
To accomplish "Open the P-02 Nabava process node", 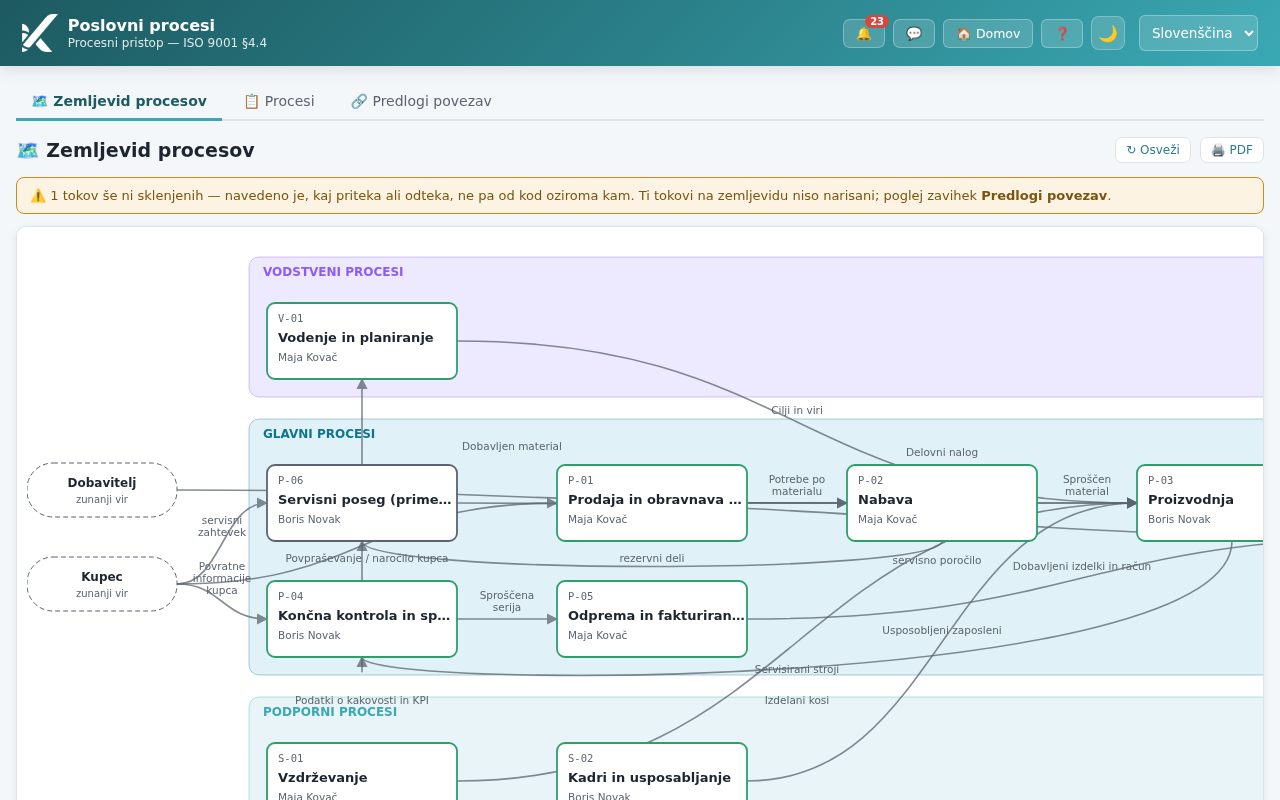I will click(942, 503).
